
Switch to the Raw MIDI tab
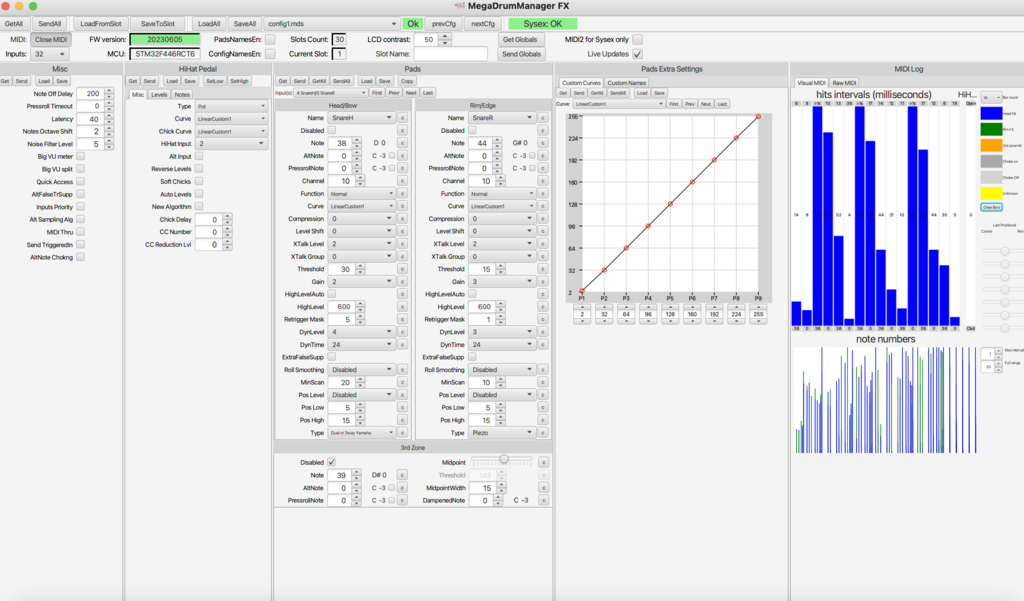[844, 83]
